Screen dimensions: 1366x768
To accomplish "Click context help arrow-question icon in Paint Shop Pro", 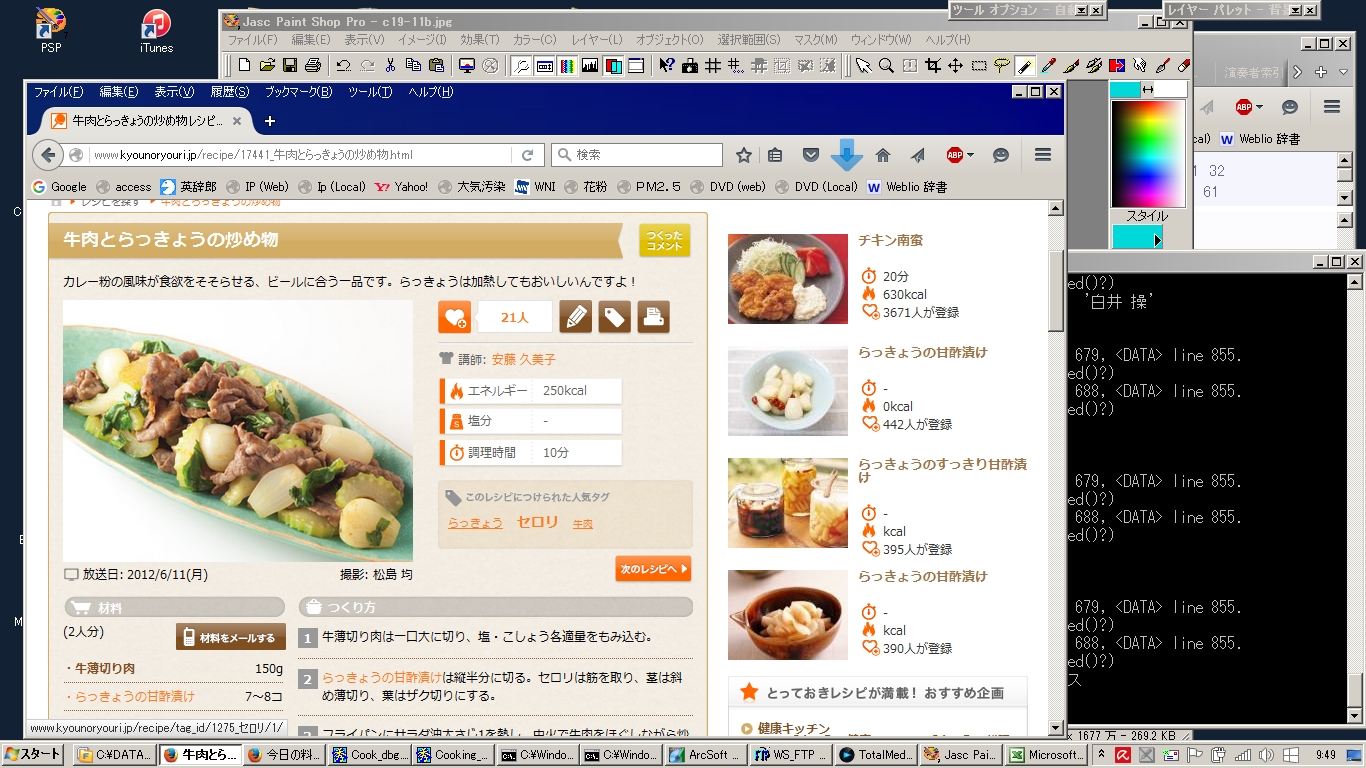I will coord(667,66).
